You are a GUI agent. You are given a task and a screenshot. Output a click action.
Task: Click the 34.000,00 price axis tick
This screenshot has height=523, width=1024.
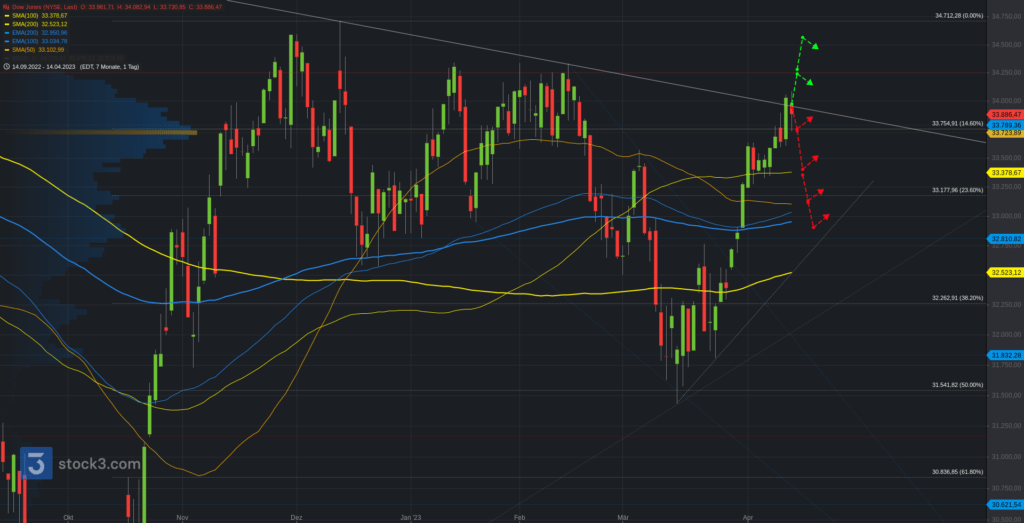pyautogui.click(x=1006, y=101)
